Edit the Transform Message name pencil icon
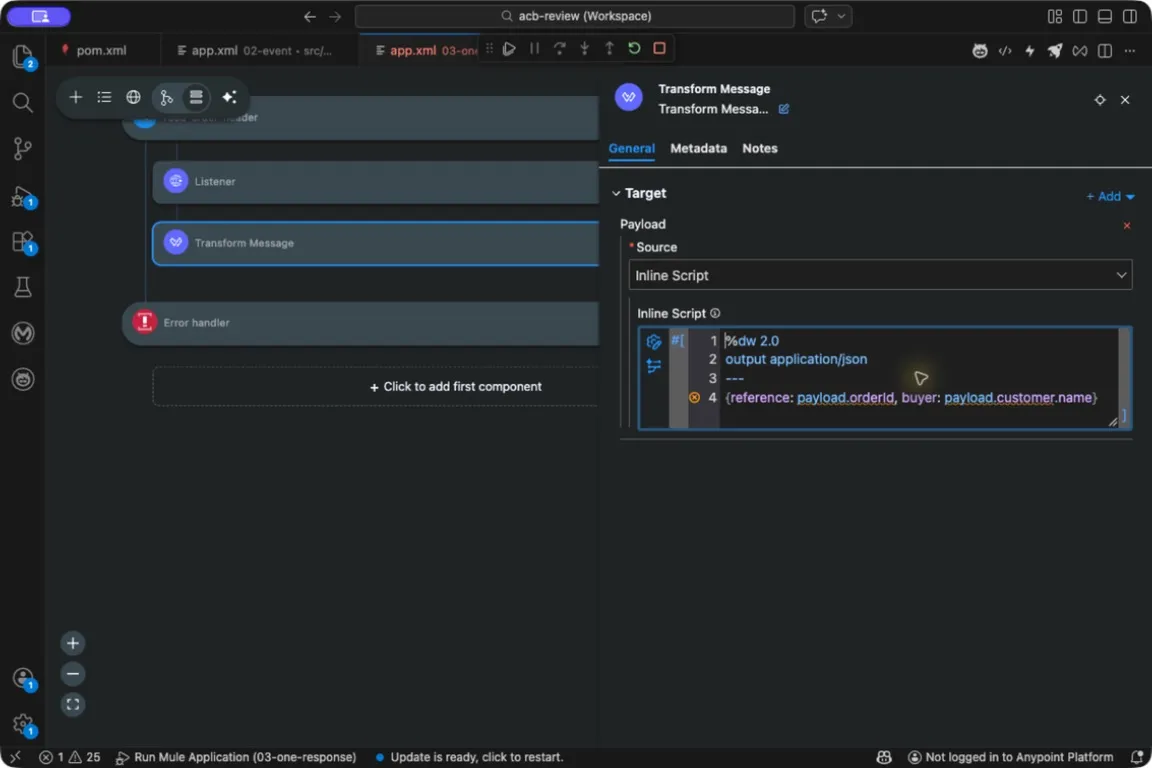Screen dimensions: 1152x768 pos(784,109)
